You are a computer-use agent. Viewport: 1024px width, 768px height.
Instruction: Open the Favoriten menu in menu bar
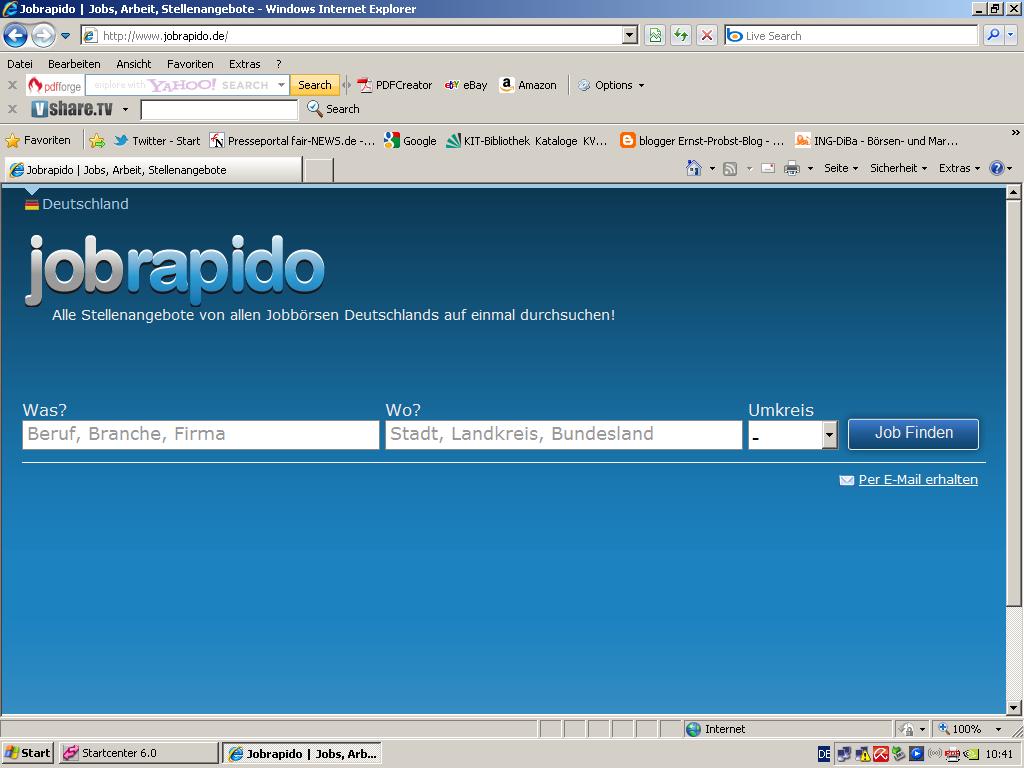coord(190,64)
